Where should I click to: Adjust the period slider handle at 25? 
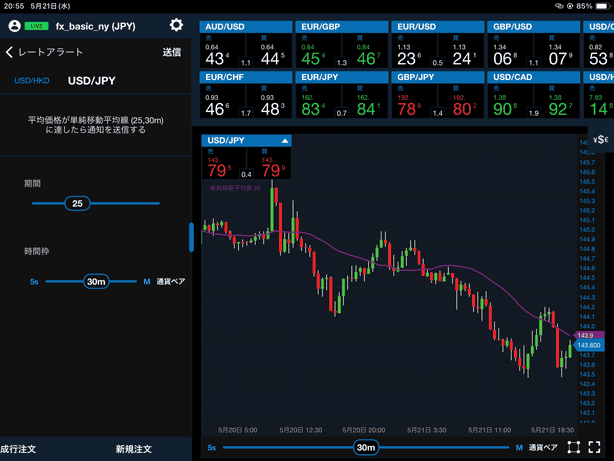[77, 203]
